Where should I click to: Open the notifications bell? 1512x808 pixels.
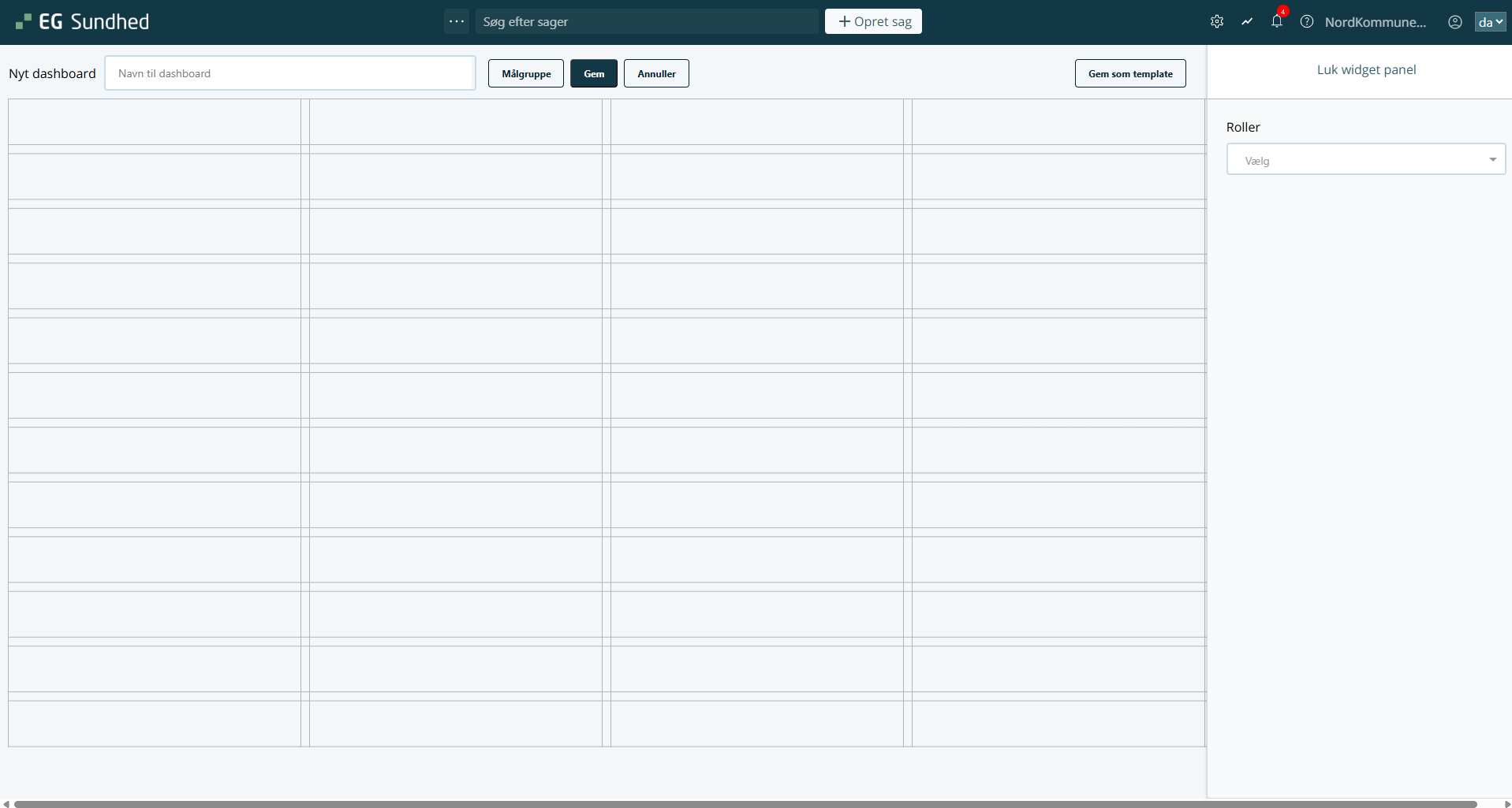click(x=1277, y=22)
